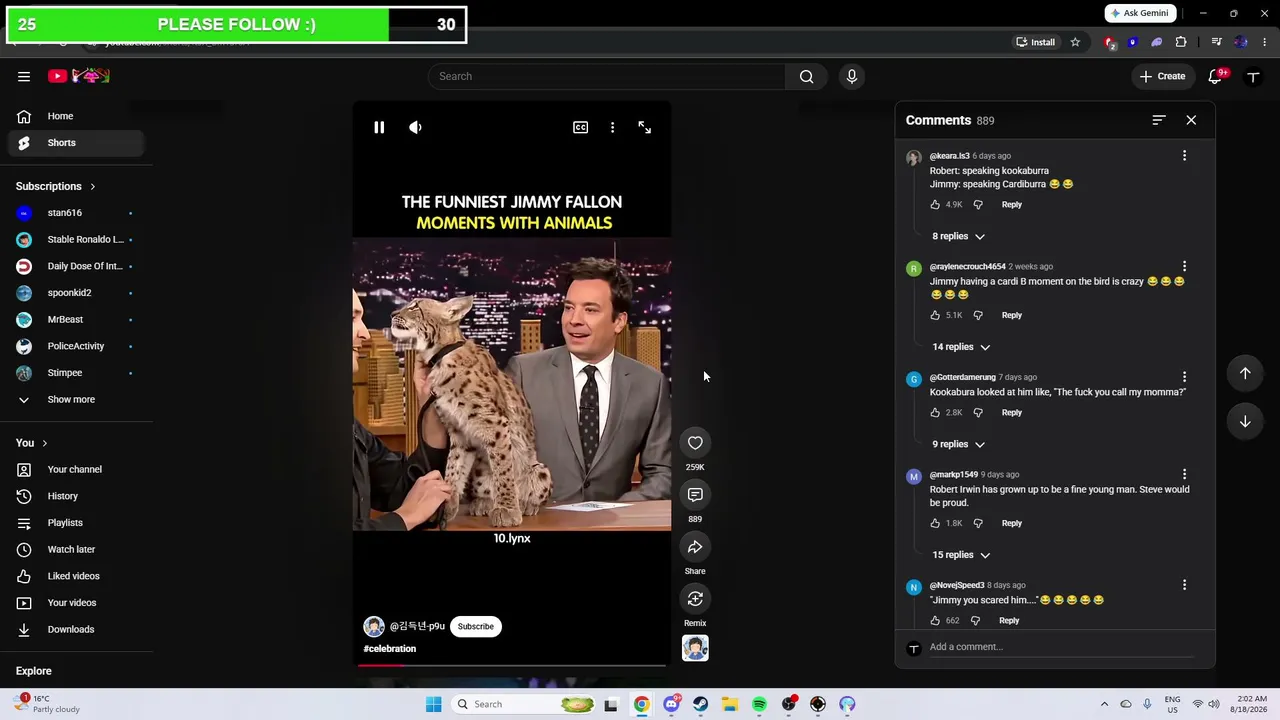This screenshot has width=1280, height=720.
Task: Reply to @markp1549's comment
Action: (x=1012, y=523)
